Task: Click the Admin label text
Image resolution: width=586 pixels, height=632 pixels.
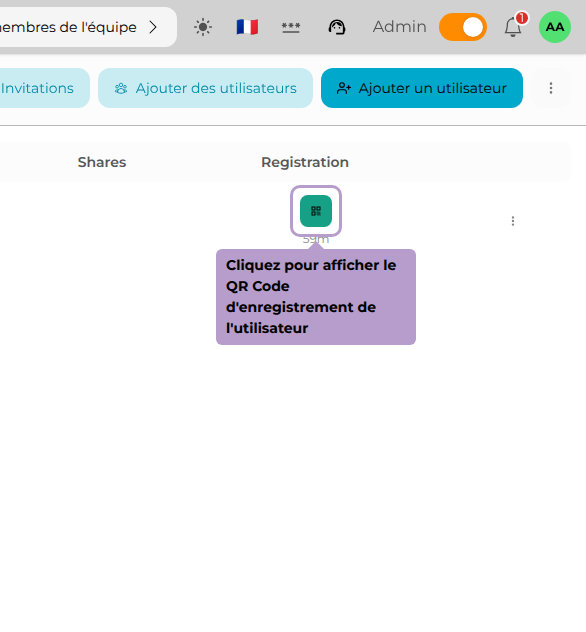Action: [x=399, y=27]
